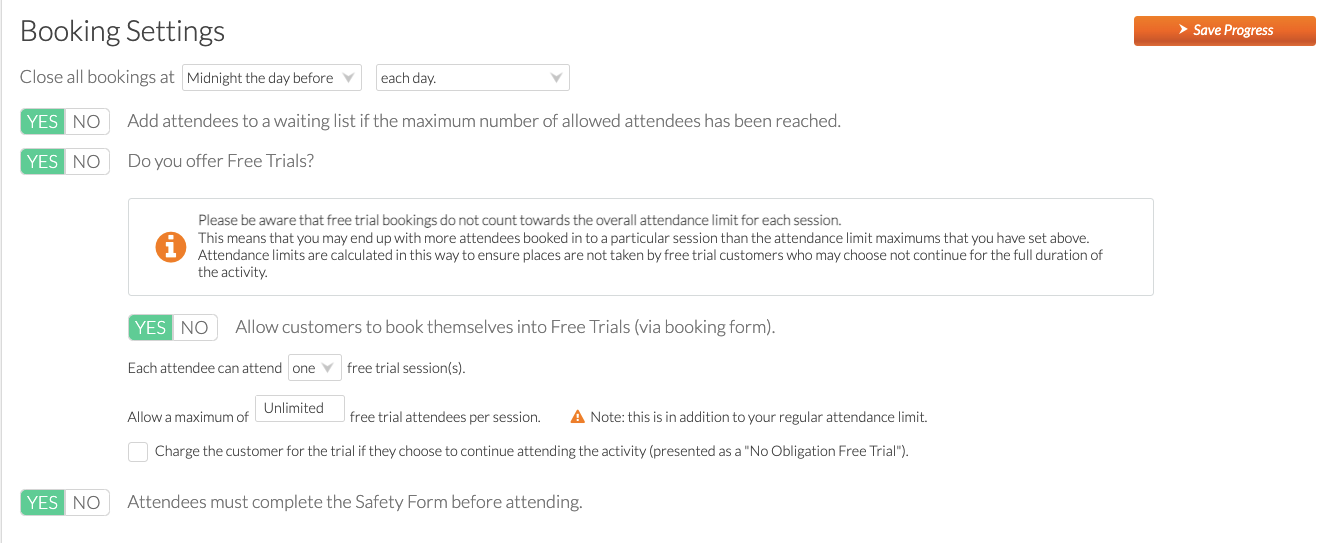Click the orange info circle icon

point(171,246)
